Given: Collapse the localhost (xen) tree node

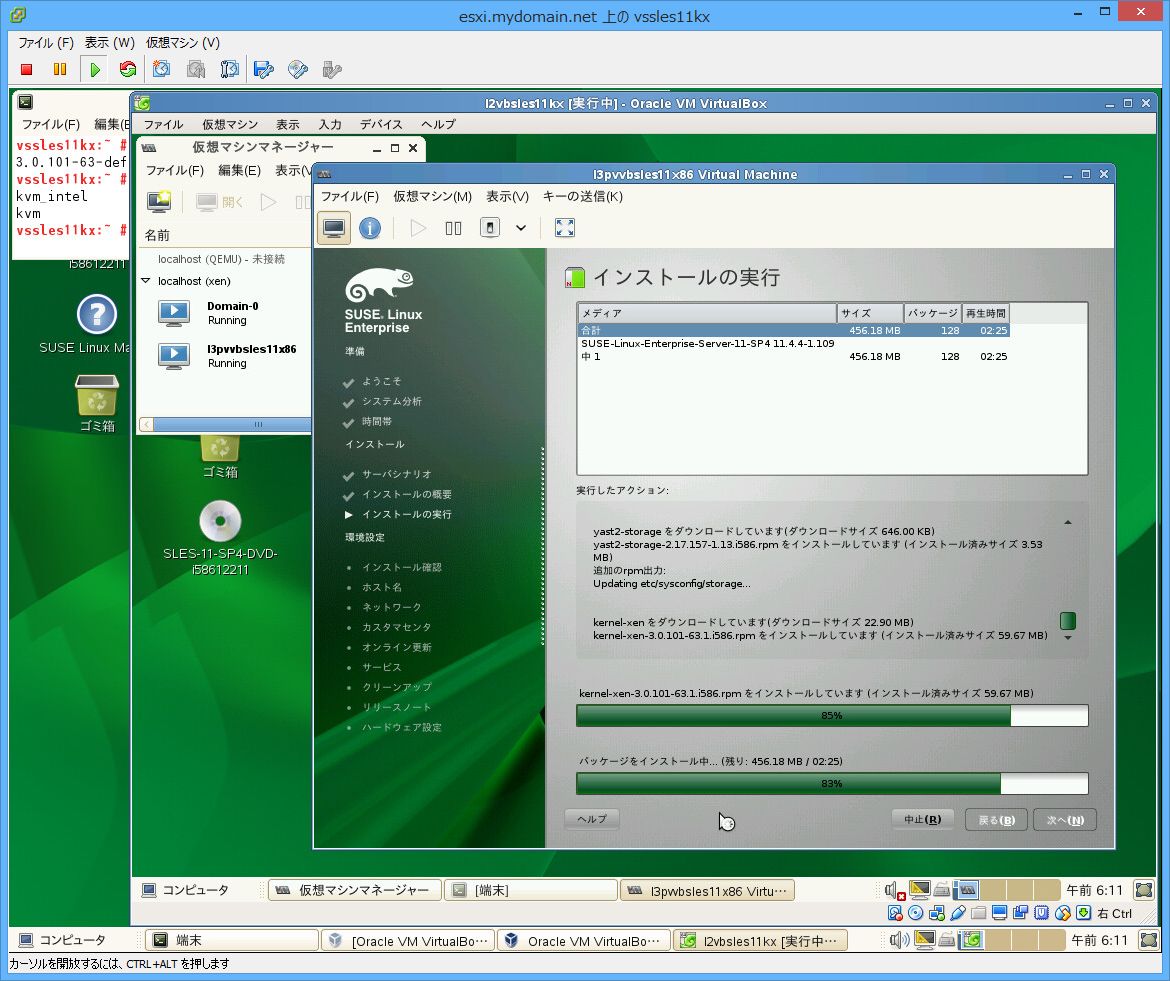Looking at the screenshot, I should click(146, 281).
